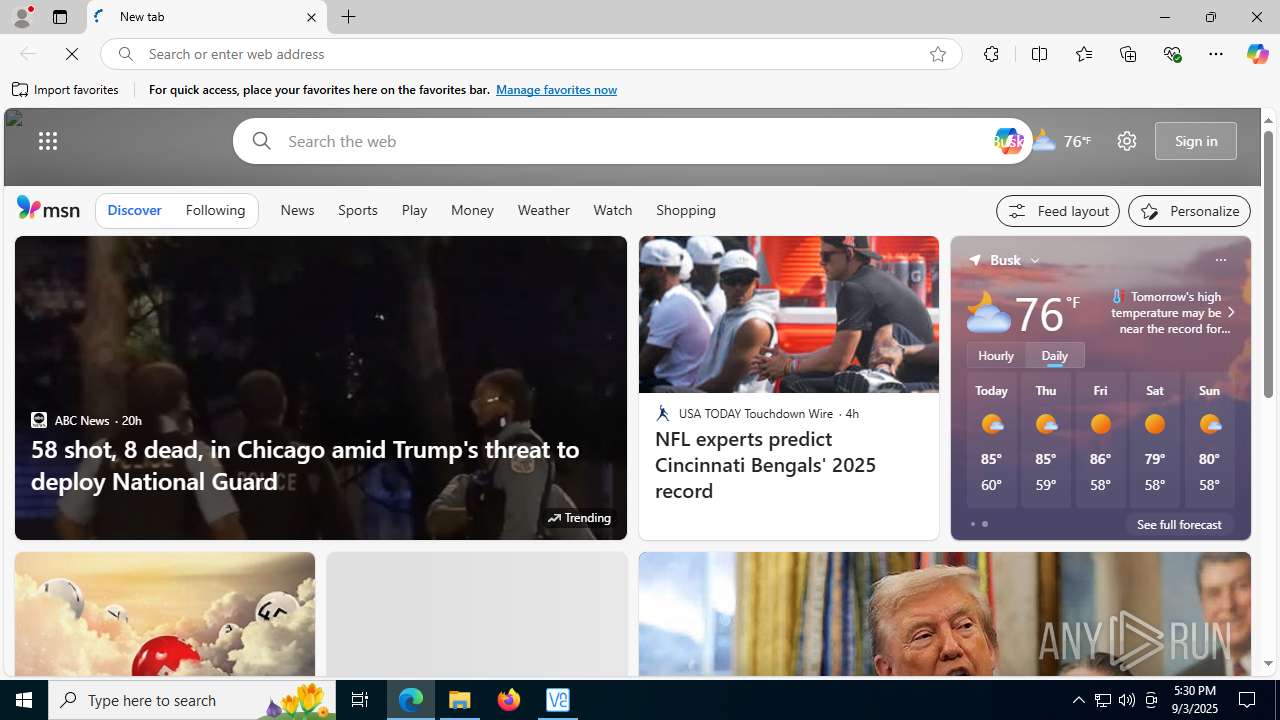Click the Sign in button

(1196, 141)
